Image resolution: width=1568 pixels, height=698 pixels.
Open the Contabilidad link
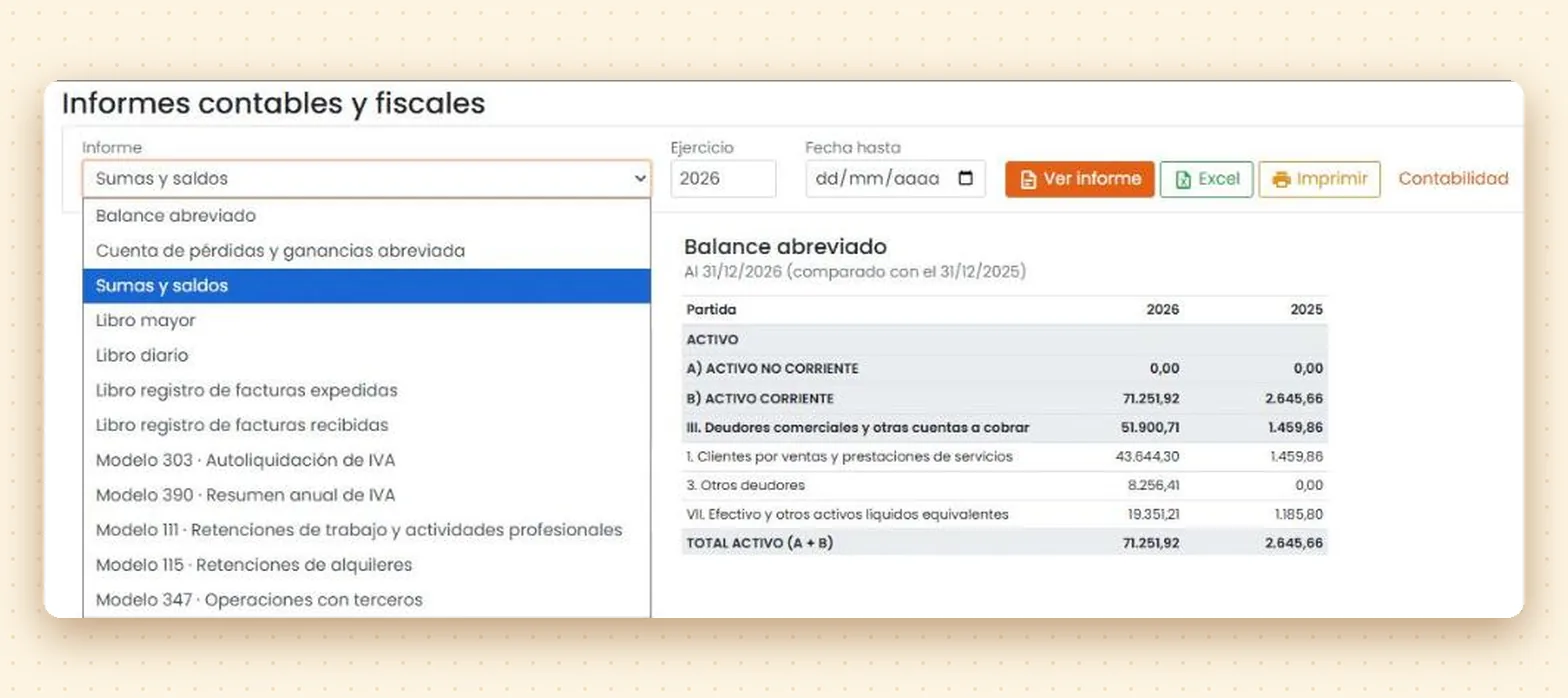click(1453, 179)
